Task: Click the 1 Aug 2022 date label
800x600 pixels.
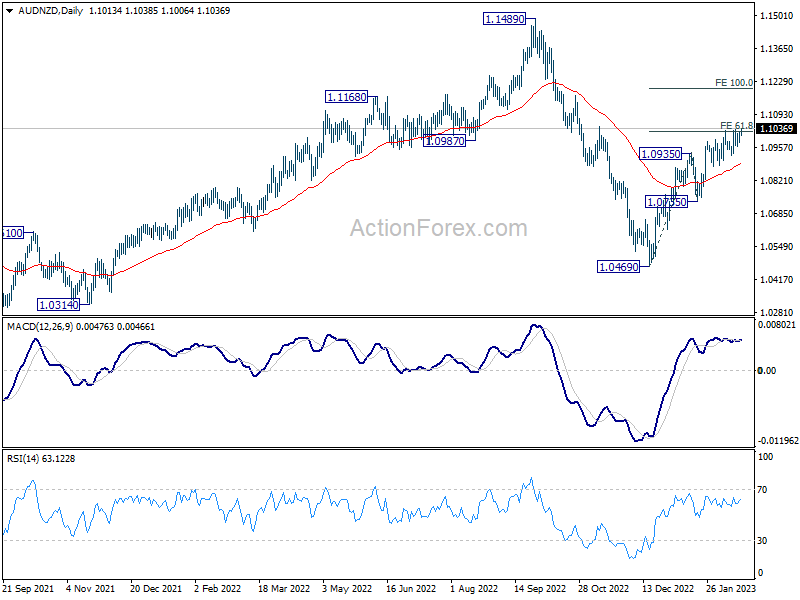Action: click(474, 589)
